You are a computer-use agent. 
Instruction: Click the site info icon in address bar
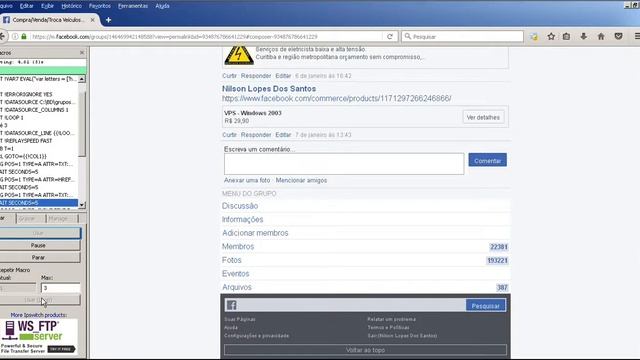15,37
